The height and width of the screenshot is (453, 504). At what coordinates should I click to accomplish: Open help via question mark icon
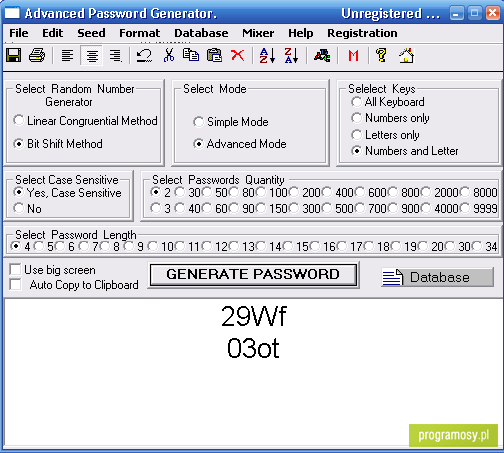(x=381, y=55)
